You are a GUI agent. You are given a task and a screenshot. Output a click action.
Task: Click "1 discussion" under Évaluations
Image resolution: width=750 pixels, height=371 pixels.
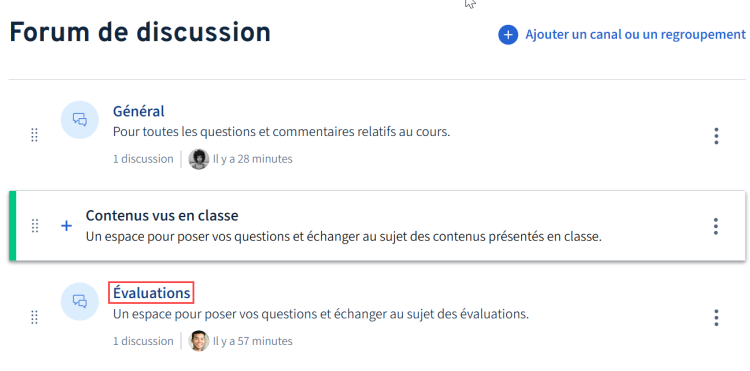(143, 341)
